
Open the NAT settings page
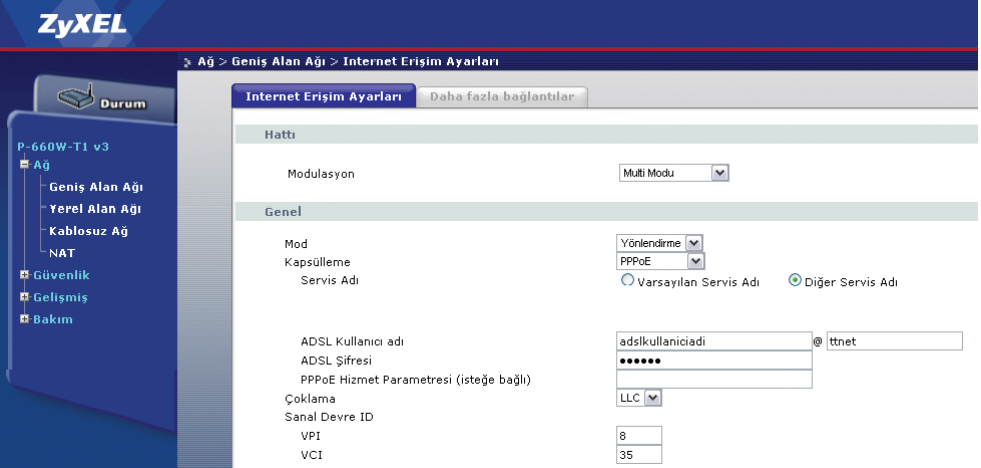[63, 253]
